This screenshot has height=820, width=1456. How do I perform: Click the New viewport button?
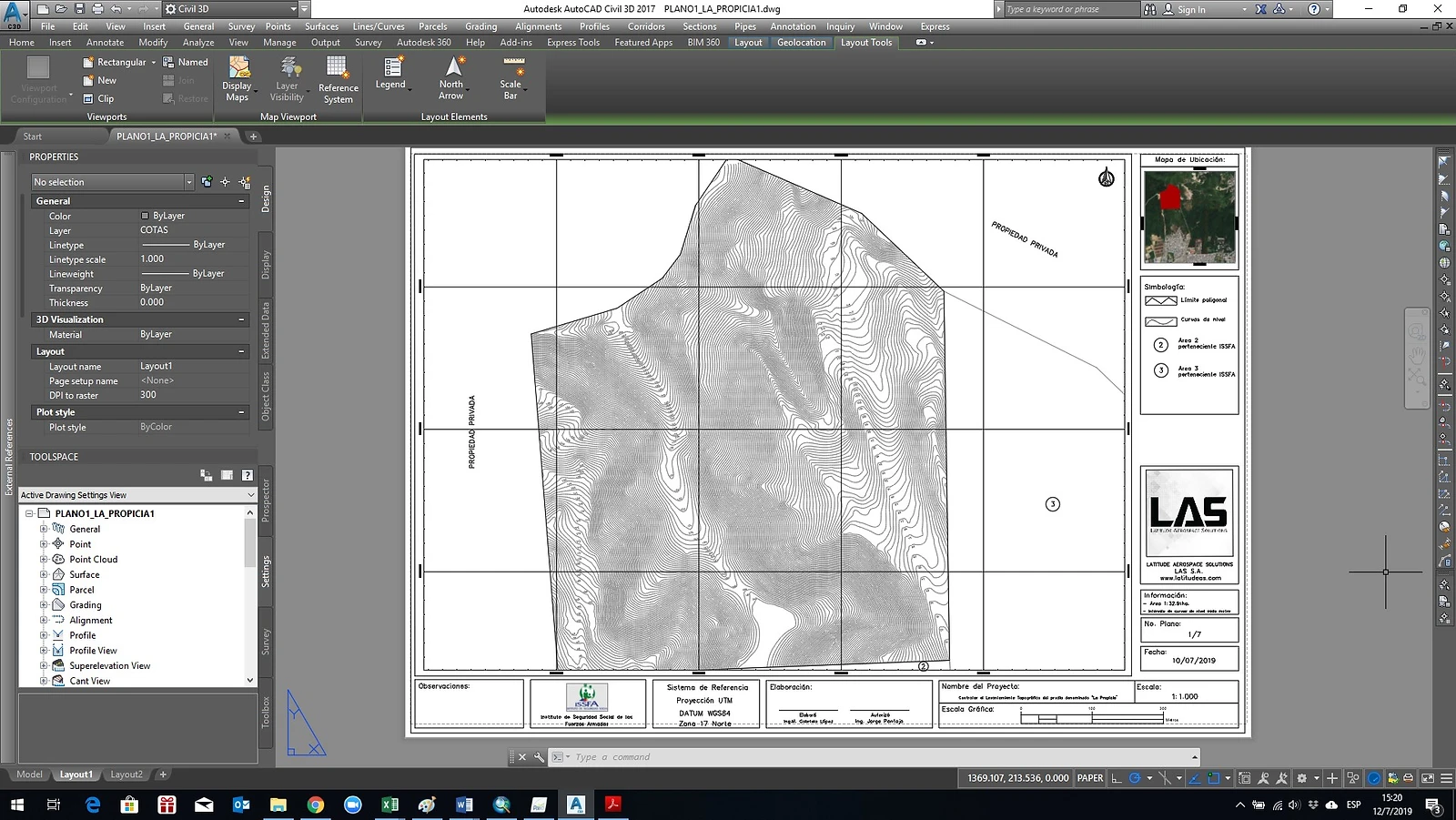click(x=99, y=80)
